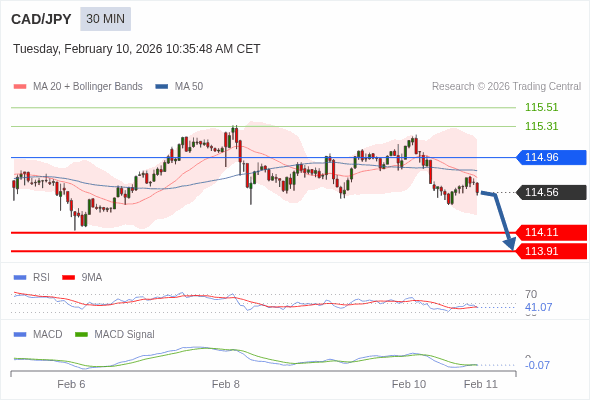Click the MA 50 blue legend swatch

click(162, 87)
